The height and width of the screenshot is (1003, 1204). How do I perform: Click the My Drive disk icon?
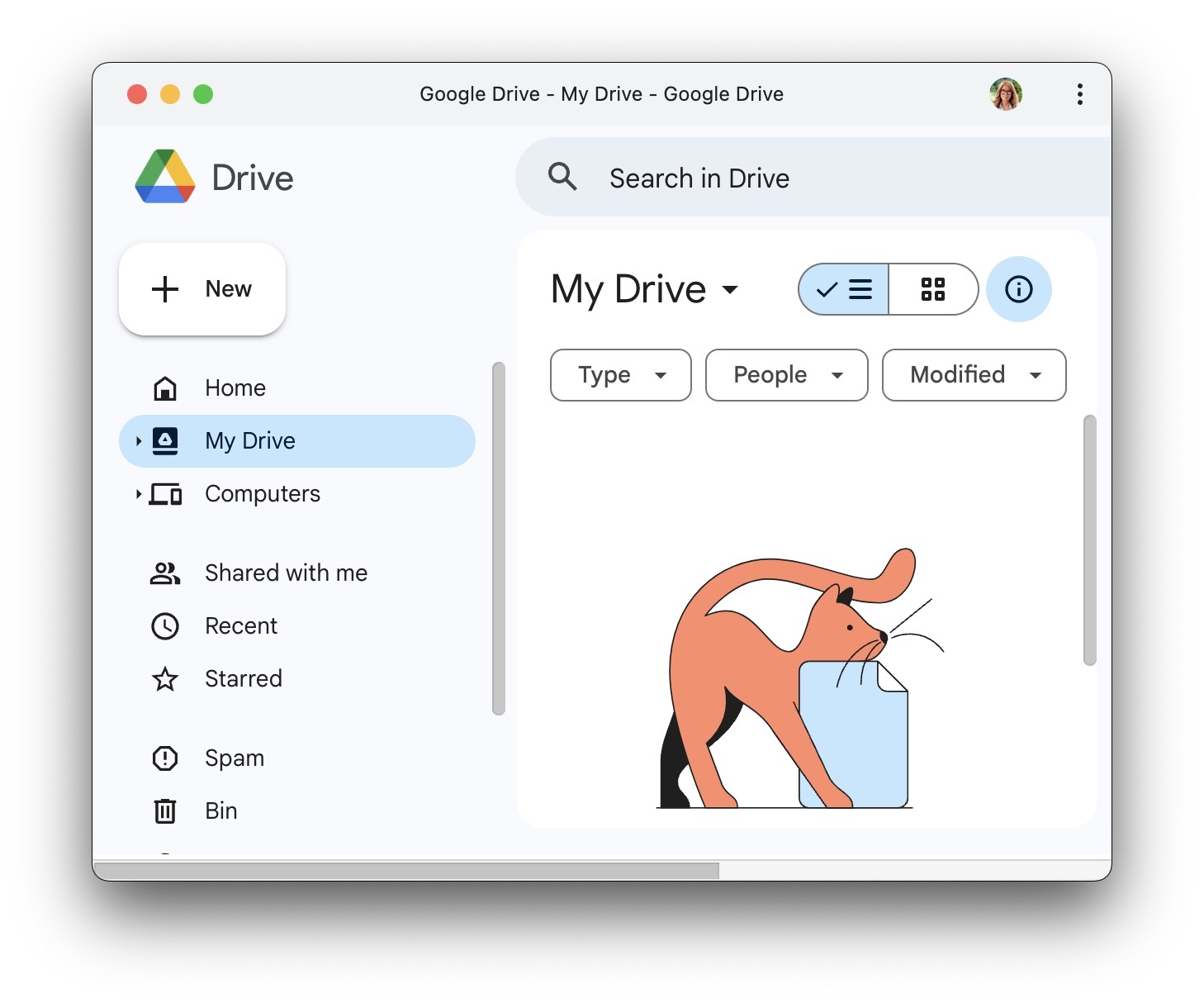click(x=165, y=441)
